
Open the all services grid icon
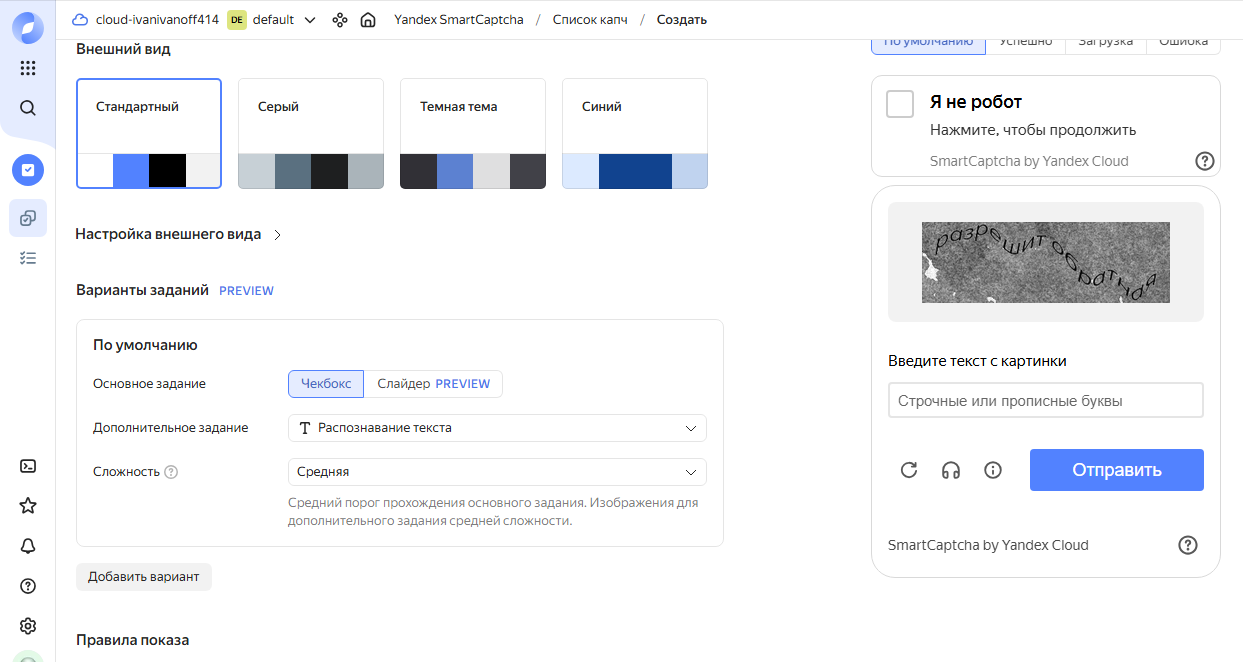point(28,68)
